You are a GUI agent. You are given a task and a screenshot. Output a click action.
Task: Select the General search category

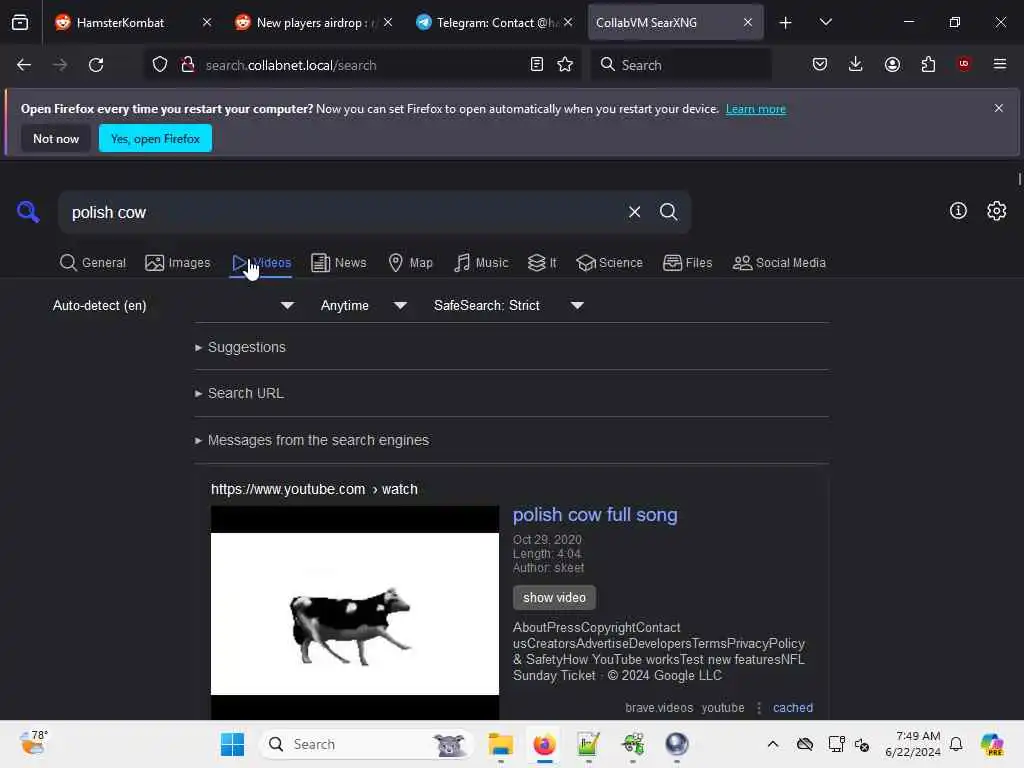click(93, 263)
